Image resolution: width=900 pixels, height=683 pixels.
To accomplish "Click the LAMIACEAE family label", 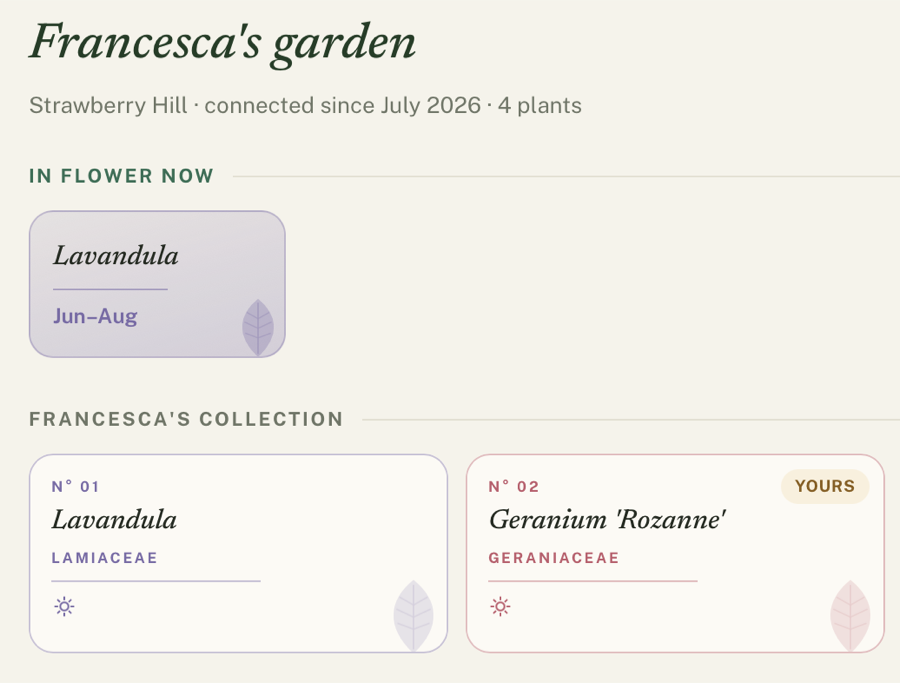I will pos(104,558).
